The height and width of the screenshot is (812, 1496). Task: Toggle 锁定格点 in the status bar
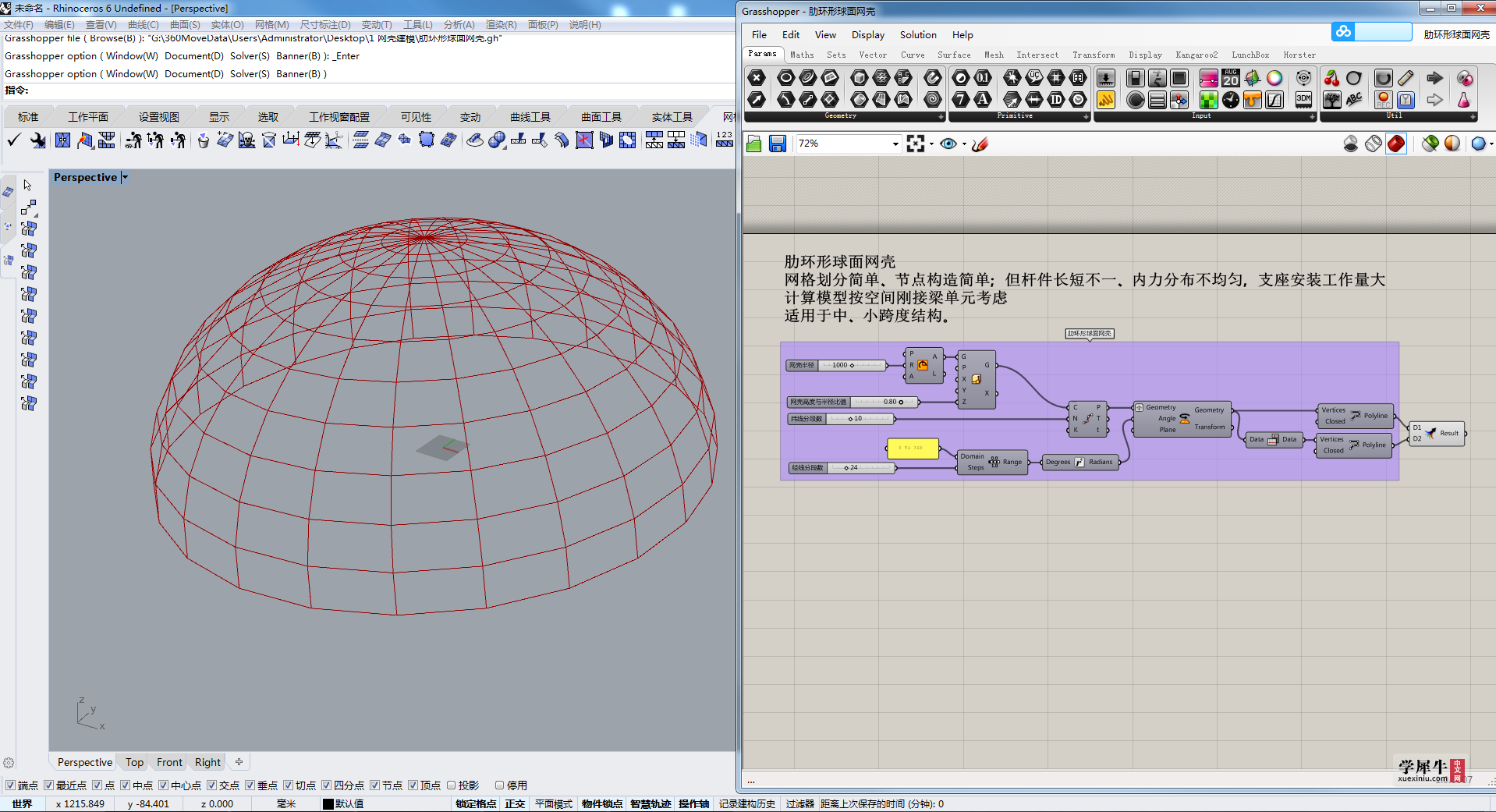click(476, 804)
